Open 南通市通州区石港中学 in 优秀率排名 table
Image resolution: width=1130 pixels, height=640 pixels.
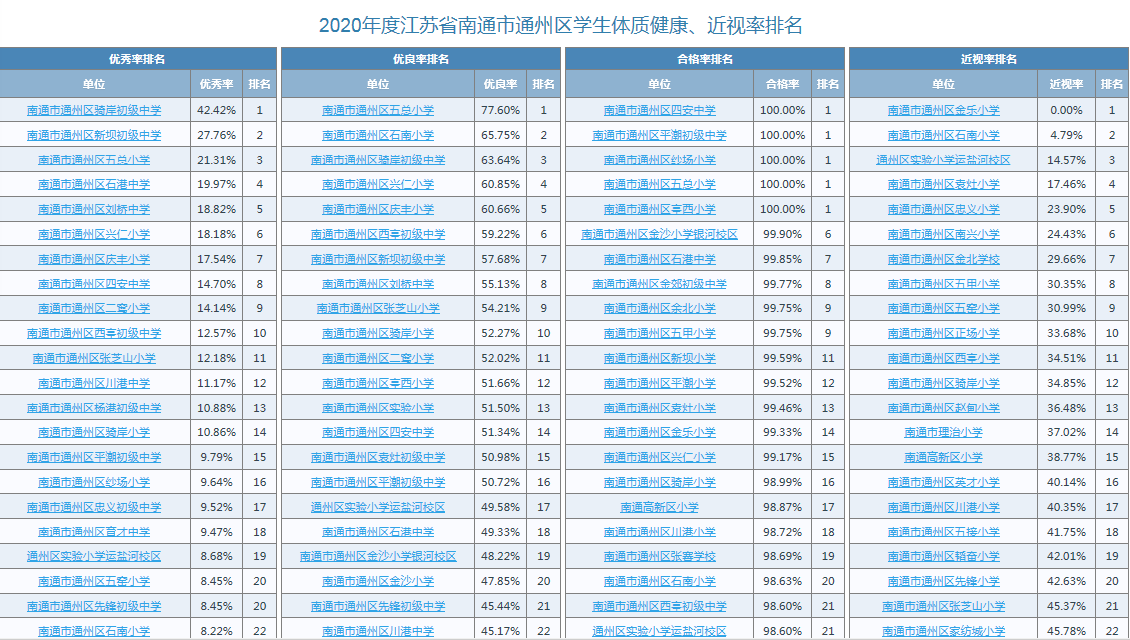pyautogui.click(x=94, y=184)
